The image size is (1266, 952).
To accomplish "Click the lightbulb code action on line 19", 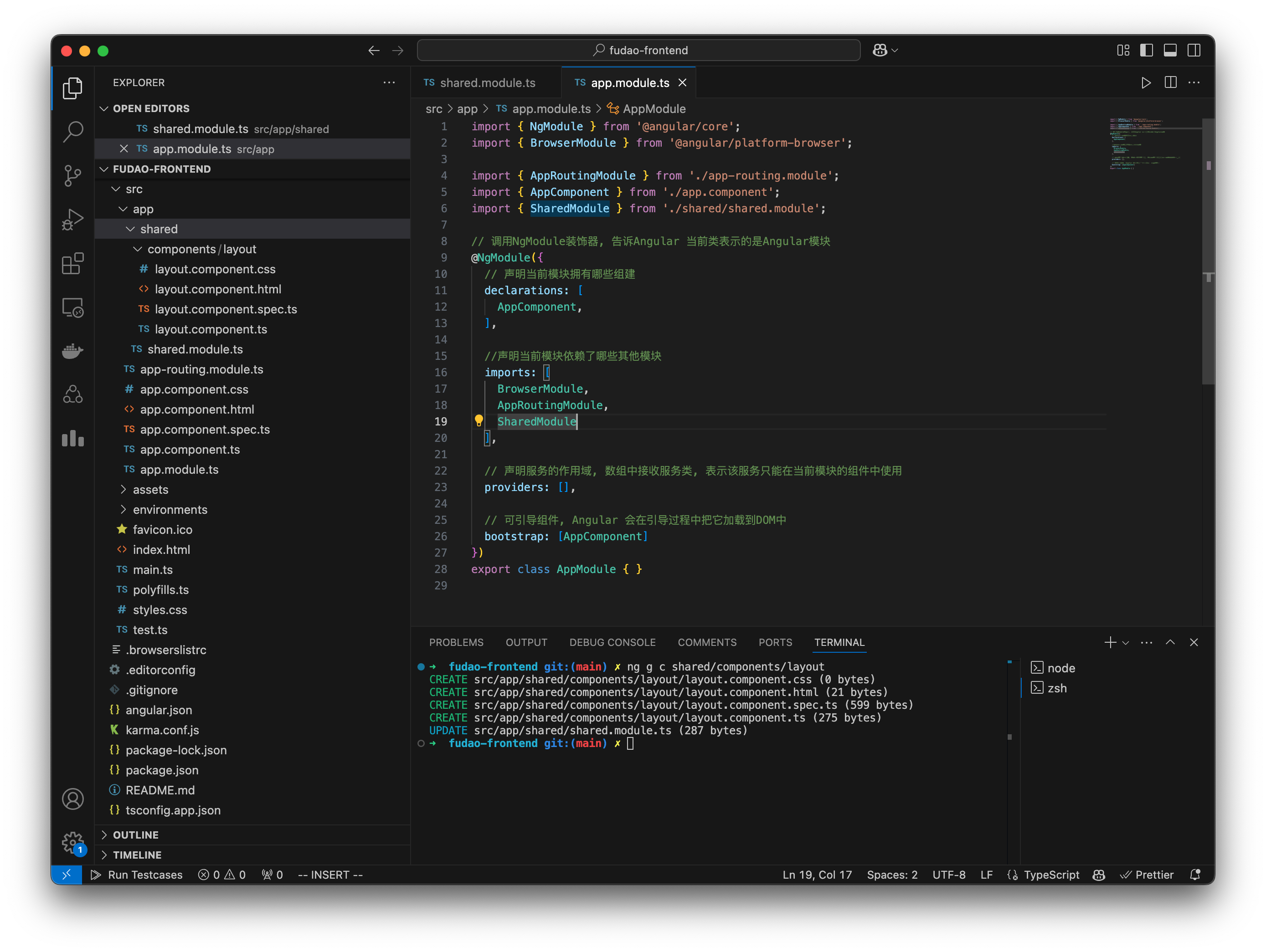I will click(479, 421).
